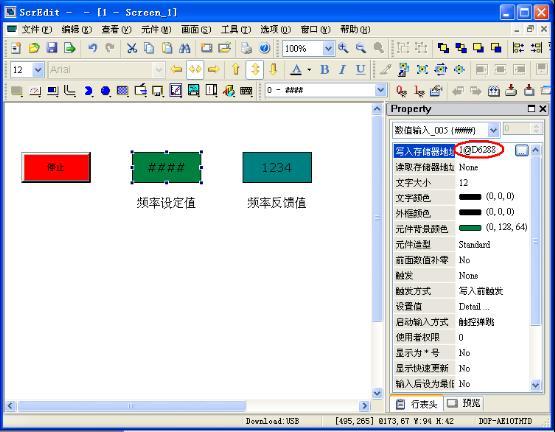Click the Save floppy disk icon

pyautogui.click(x=52, y=48)
